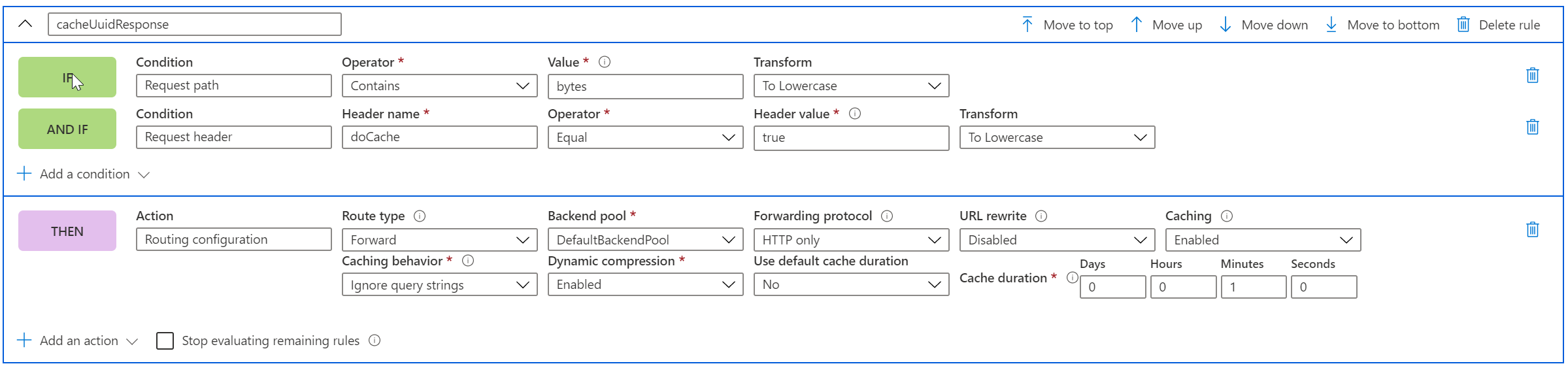Image resolution: width=1568 pixels, height=366 pixels.
Task: Open the Caching behavior dropdown
Action: point(439,285)
